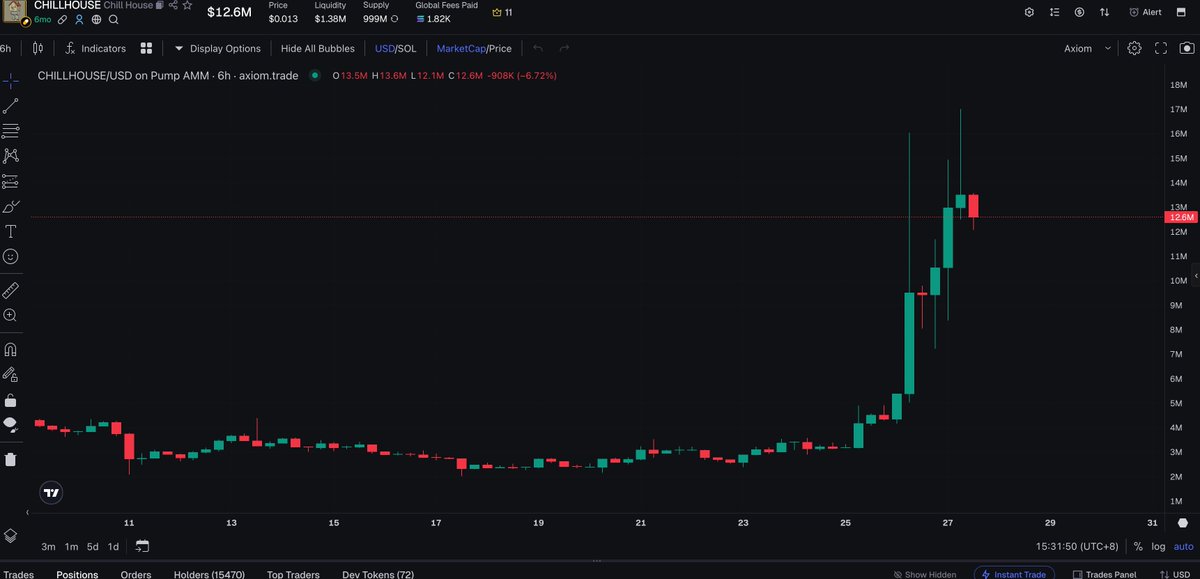The width and height of the screenshot is (1200, 579).
Task: Redo the last chart action
Action: (565, 48)
